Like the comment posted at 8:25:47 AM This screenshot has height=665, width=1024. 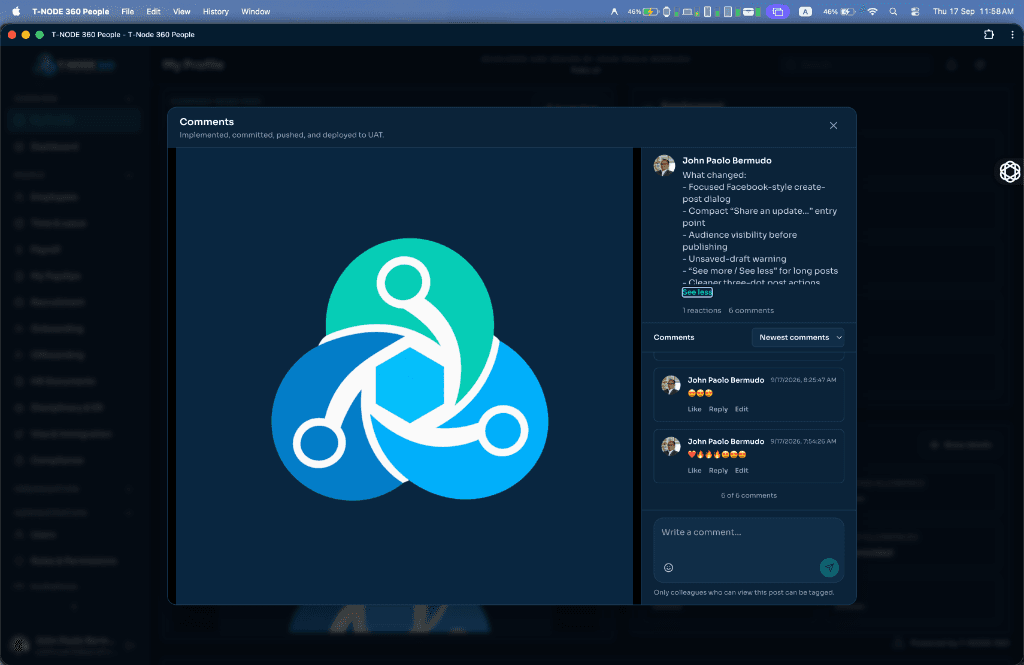coord(694,409)
